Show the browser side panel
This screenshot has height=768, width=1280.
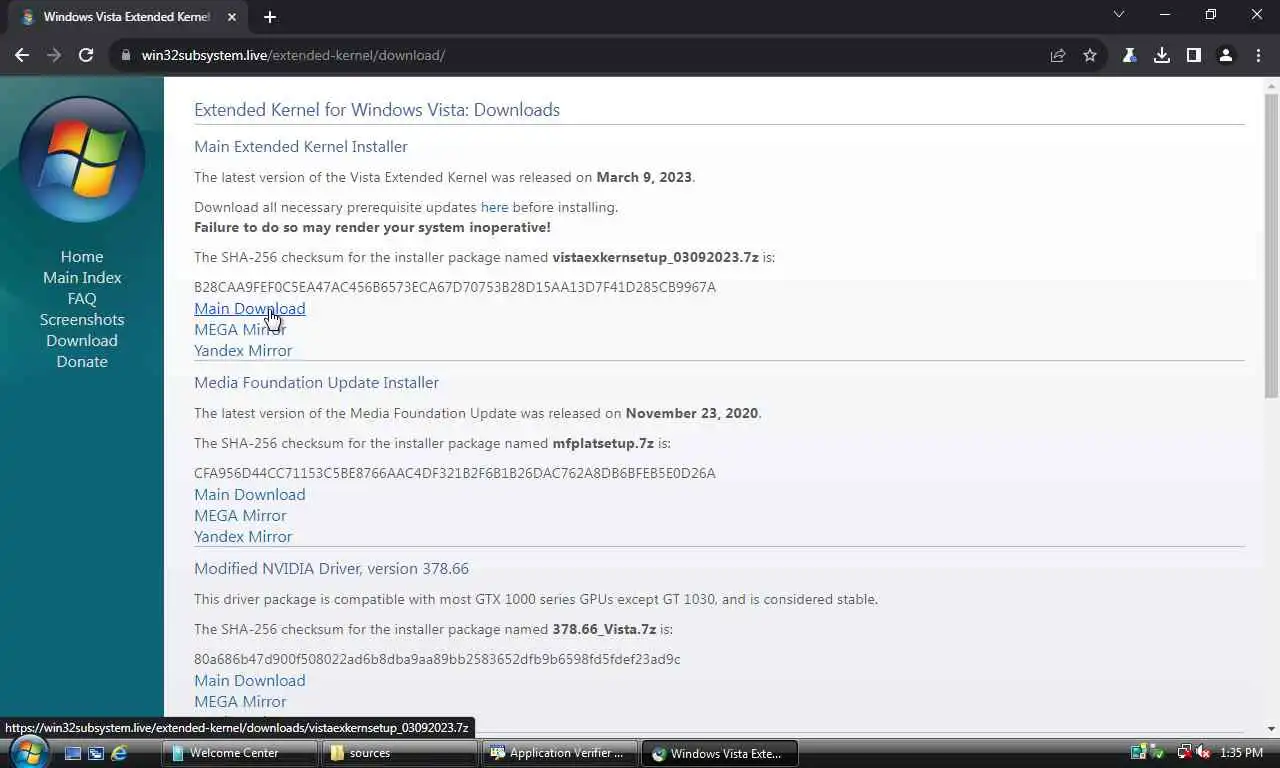[x=1194, y=55]
